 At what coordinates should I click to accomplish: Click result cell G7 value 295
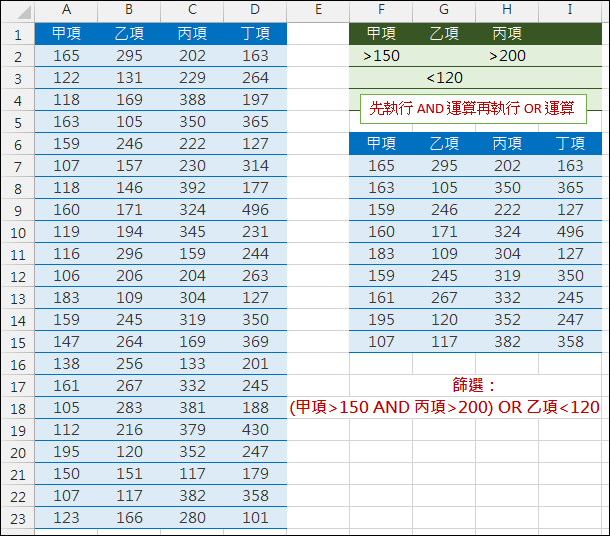tap(444, 166)
